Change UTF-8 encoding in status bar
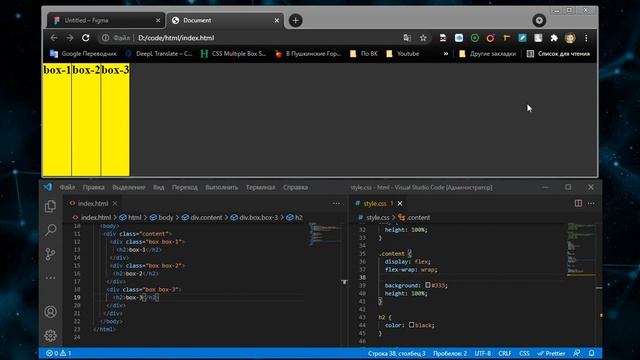The height and width of the screenshot is (360, 640). coord(482,353)
